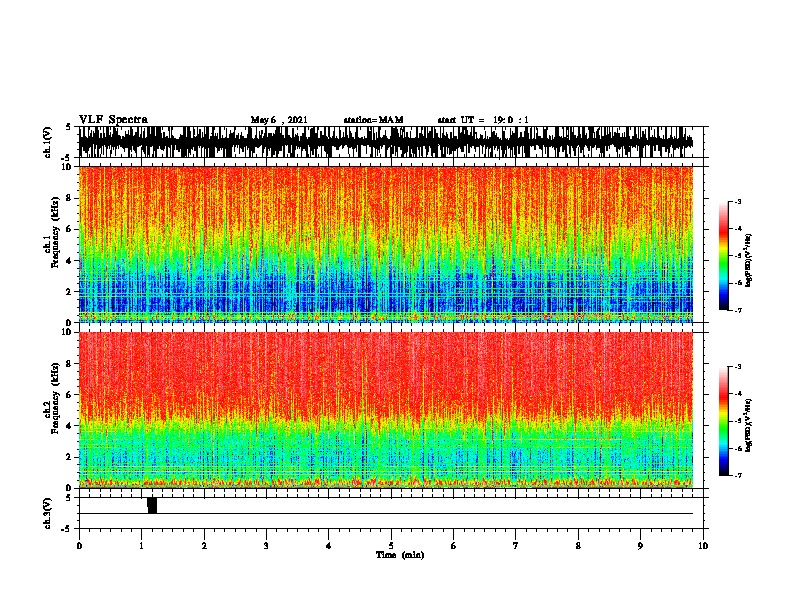Click the 'Time (min)' axis label
The width and height of the screenshot is (792, 612).
[400, 555]
